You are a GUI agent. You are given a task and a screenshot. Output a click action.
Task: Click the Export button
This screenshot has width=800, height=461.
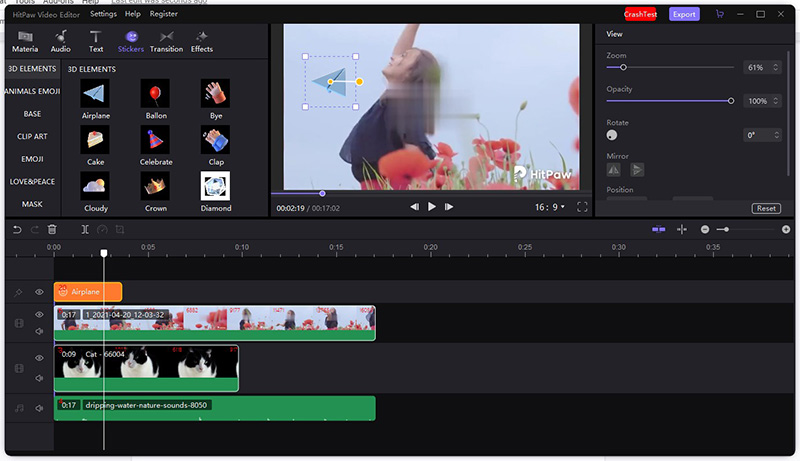click(684, 14)
